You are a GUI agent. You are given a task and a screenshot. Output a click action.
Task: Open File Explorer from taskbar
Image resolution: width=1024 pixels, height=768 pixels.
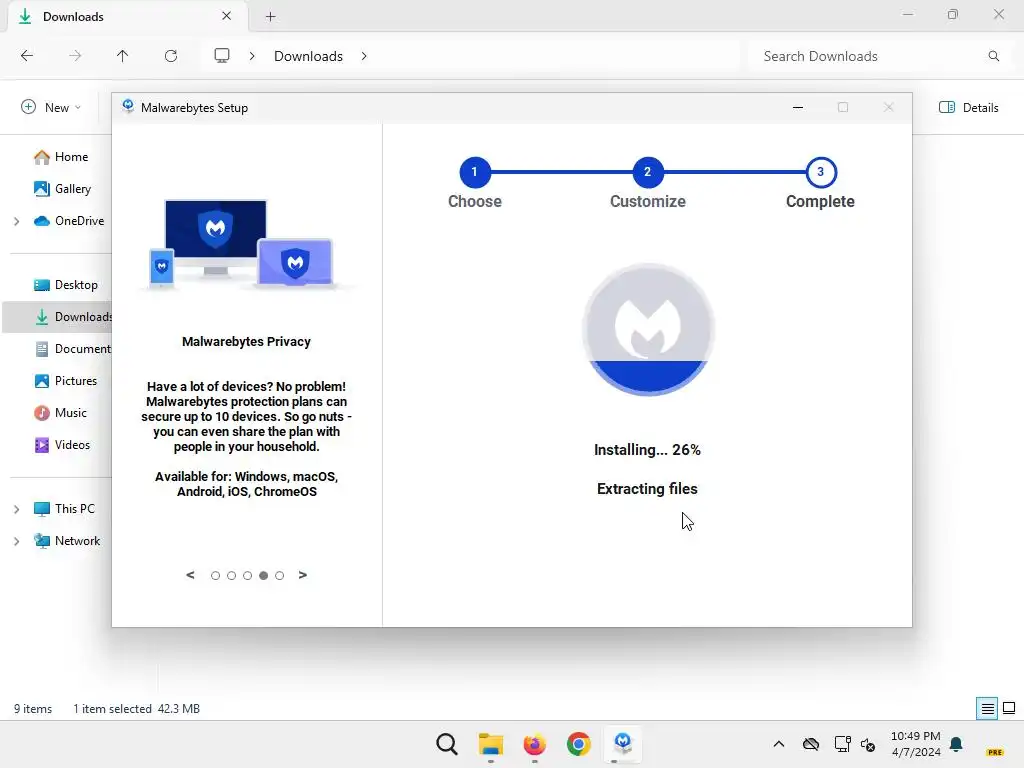490,744
